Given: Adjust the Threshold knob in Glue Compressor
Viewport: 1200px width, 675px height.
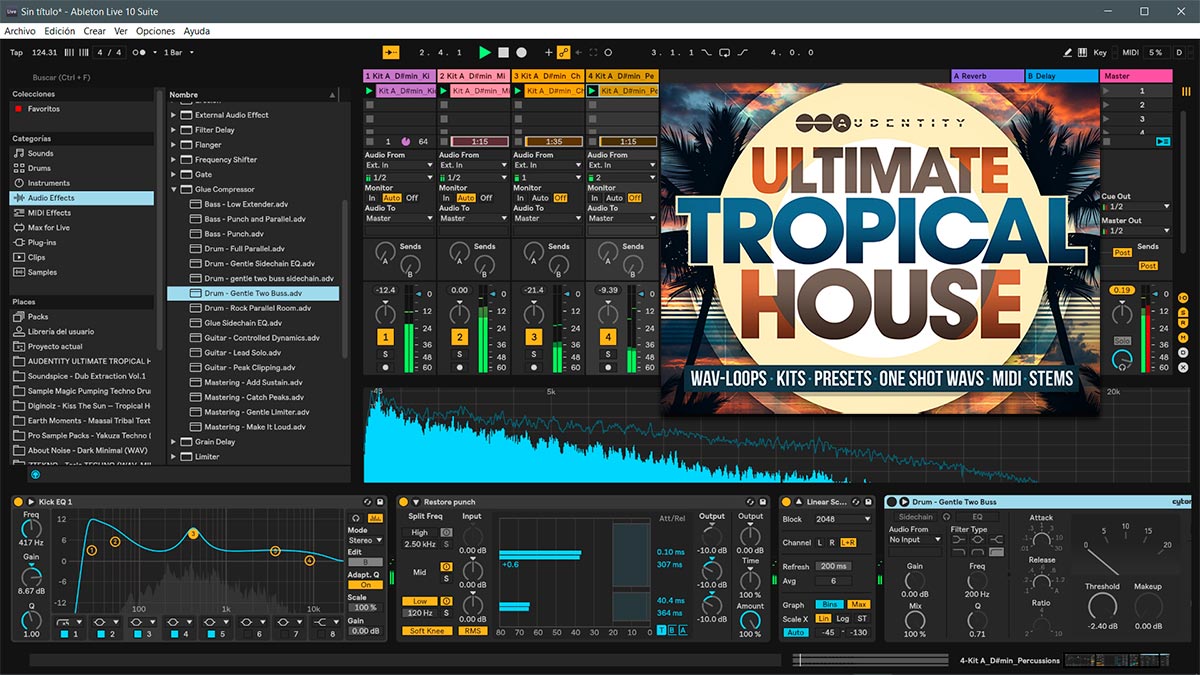Looking at the screenshot, I should pos(1102,606).
